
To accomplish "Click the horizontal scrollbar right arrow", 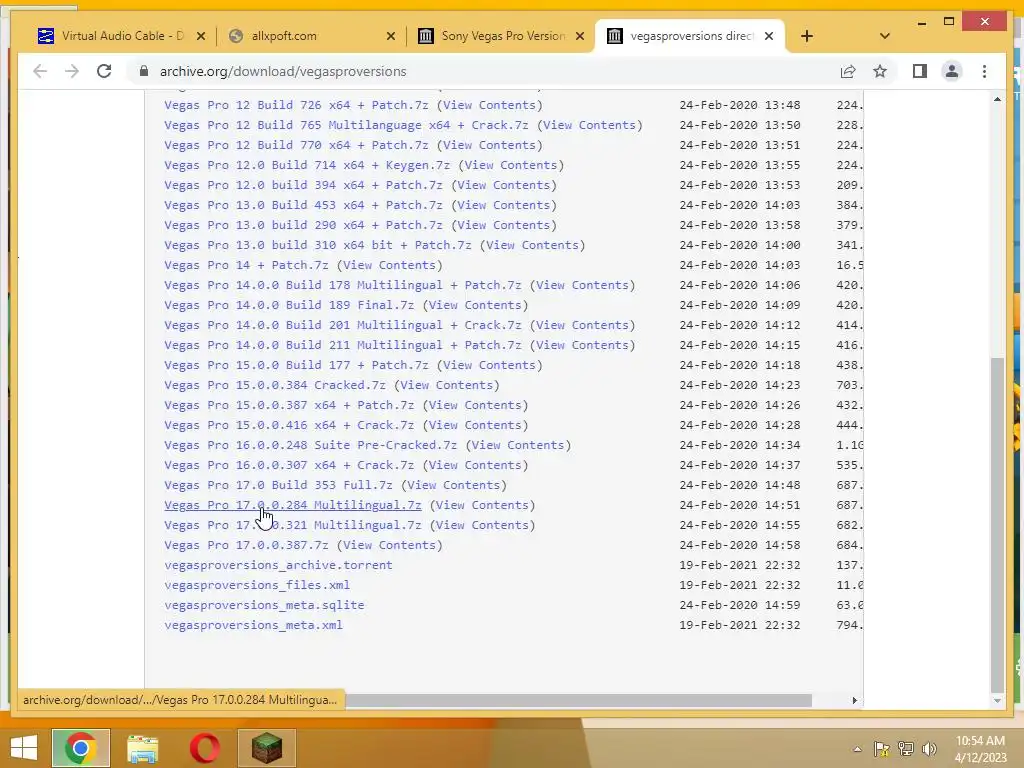I will (854, 700).
